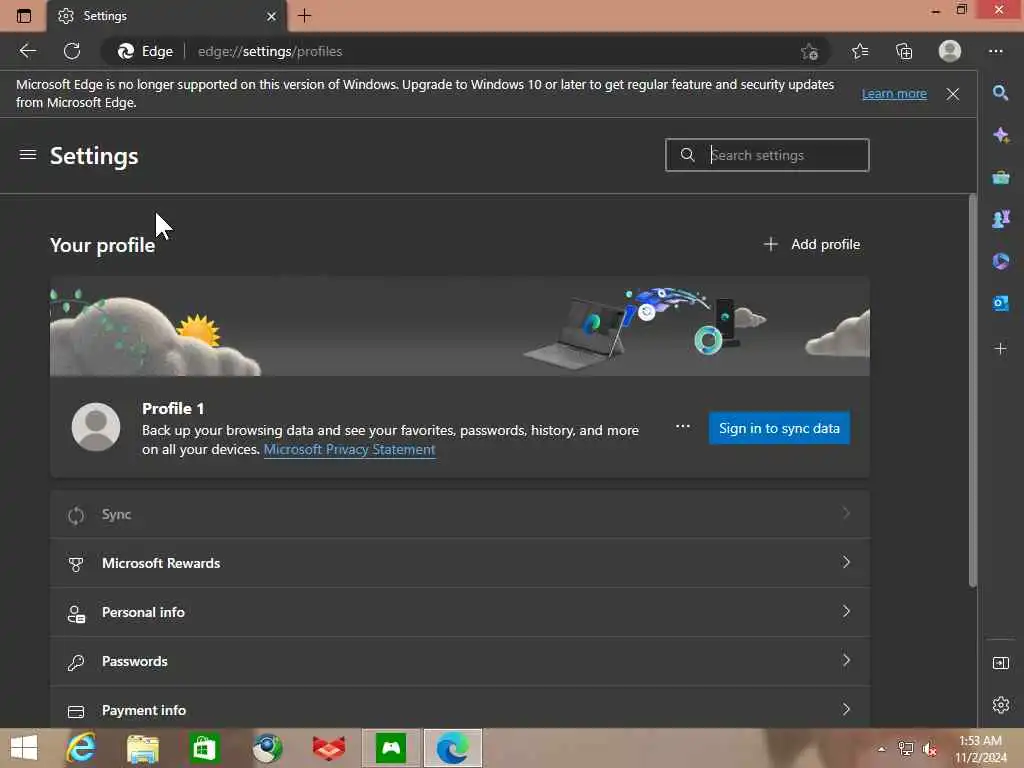Add this page to favorites star icon

click(809, 52)
